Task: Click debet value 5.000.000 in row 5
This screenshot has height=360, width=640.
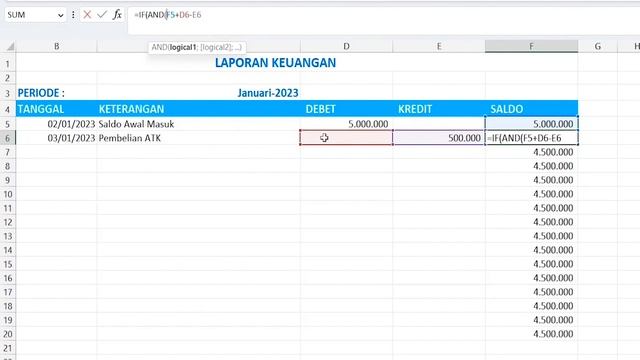Action: [x=368, y=124]
